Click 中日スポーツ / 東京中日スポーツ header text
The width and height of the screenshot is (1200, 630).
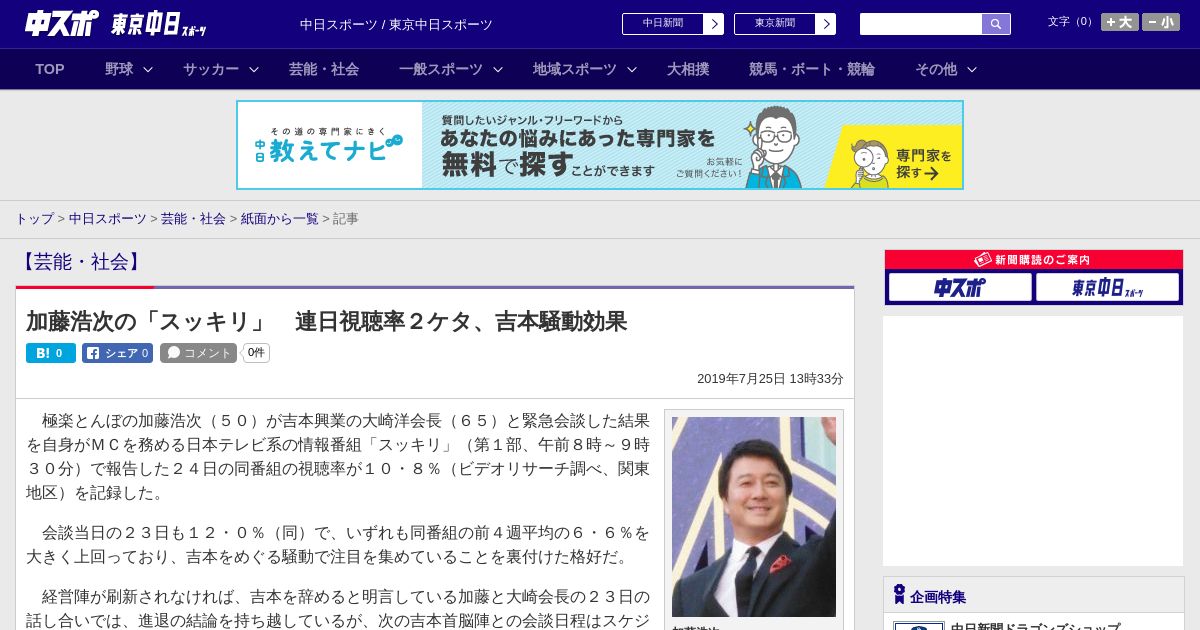point(396,25)
